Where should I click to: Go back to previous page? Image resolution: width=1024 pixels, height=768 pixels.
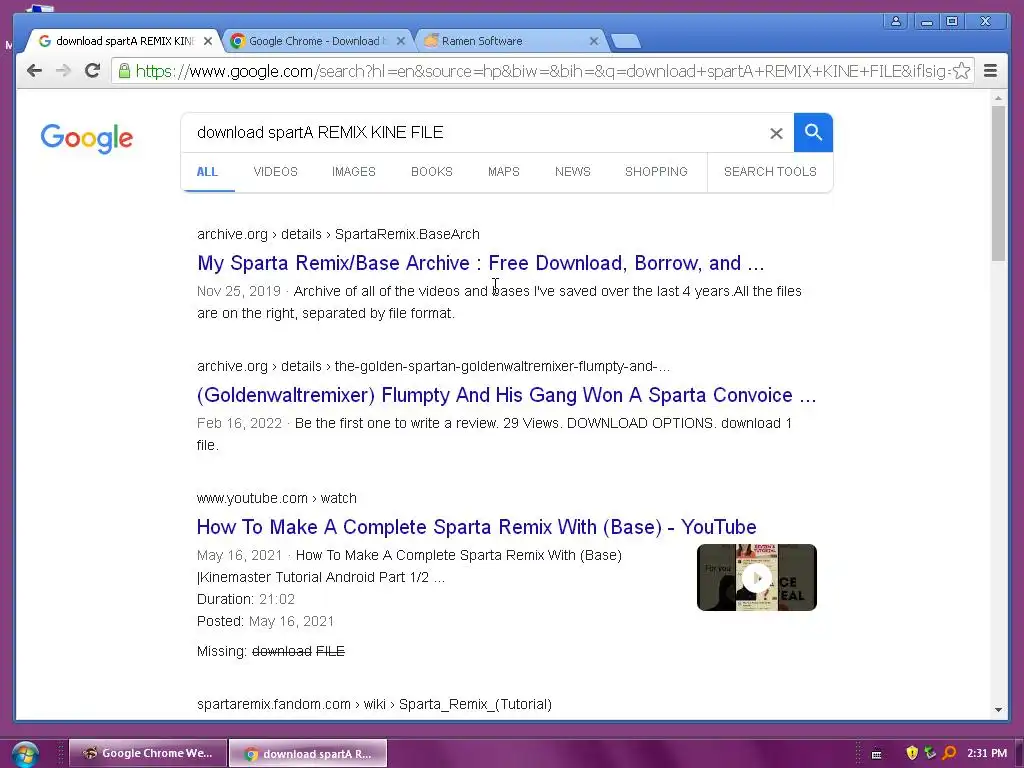(x=34, y=71)
